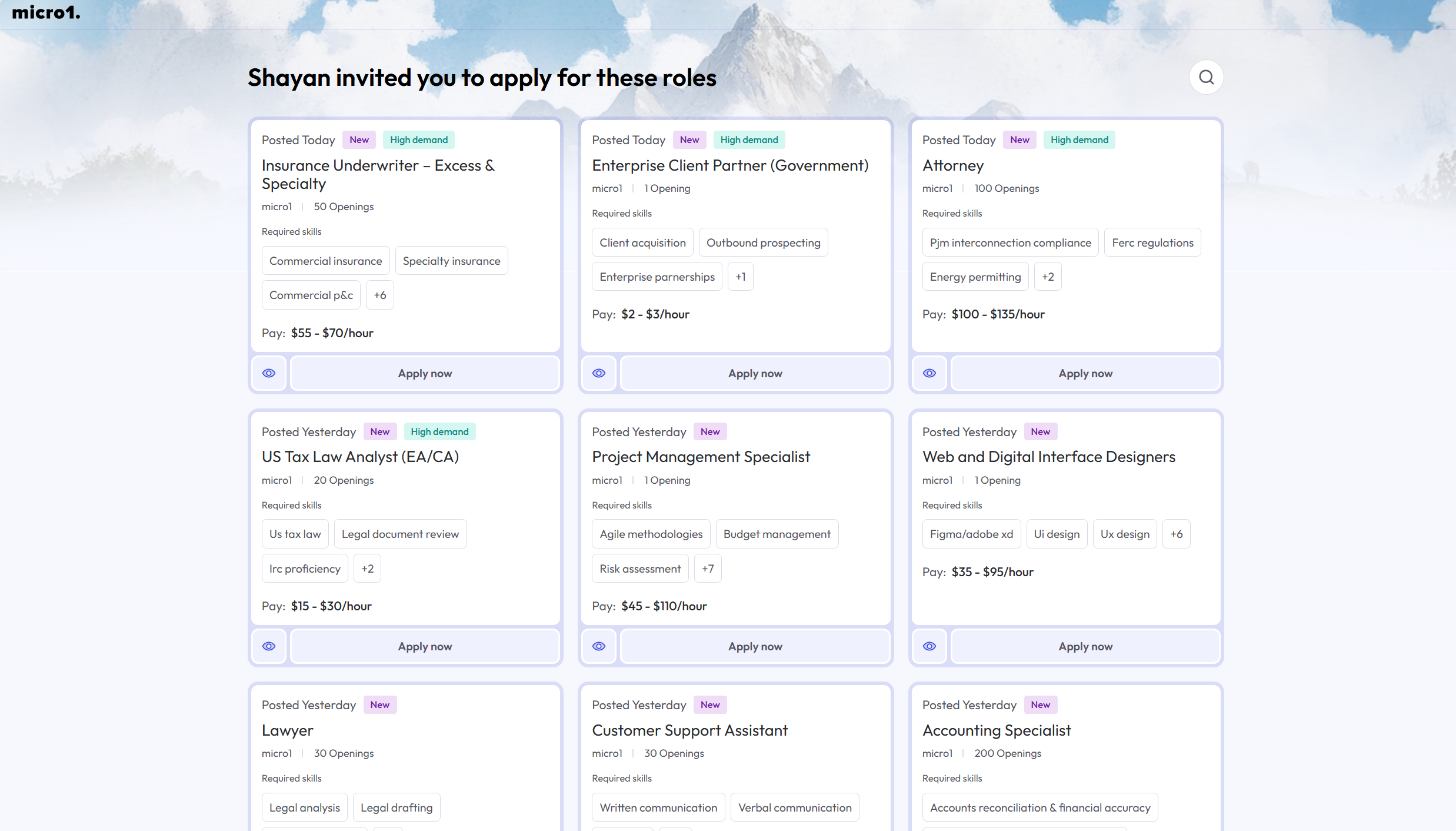
Task: Expand +6 more skills on Insurance Underwriter card
Action: click(x=380, y=295)
